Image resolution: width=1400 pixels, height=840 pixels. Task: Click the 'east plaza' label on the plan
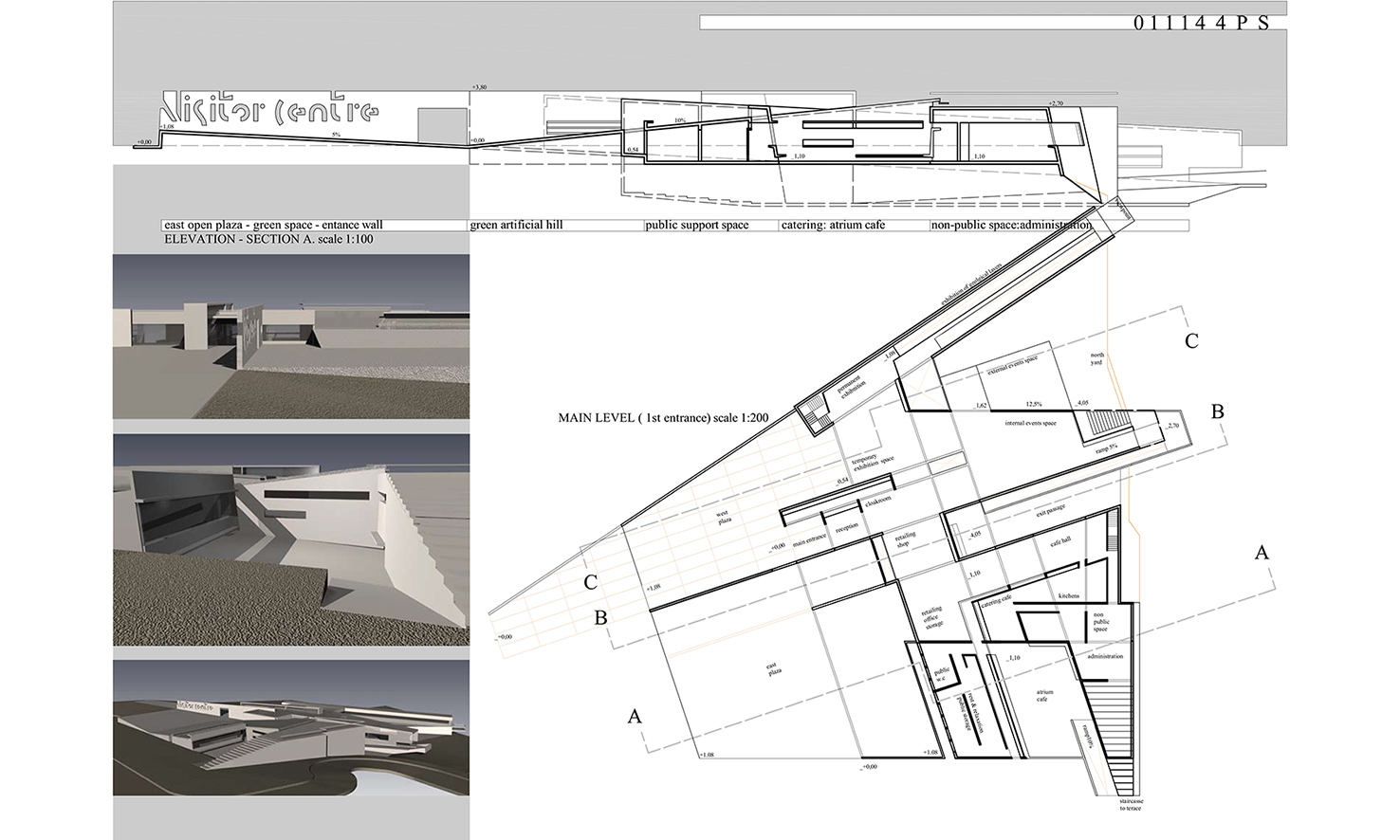774,669
